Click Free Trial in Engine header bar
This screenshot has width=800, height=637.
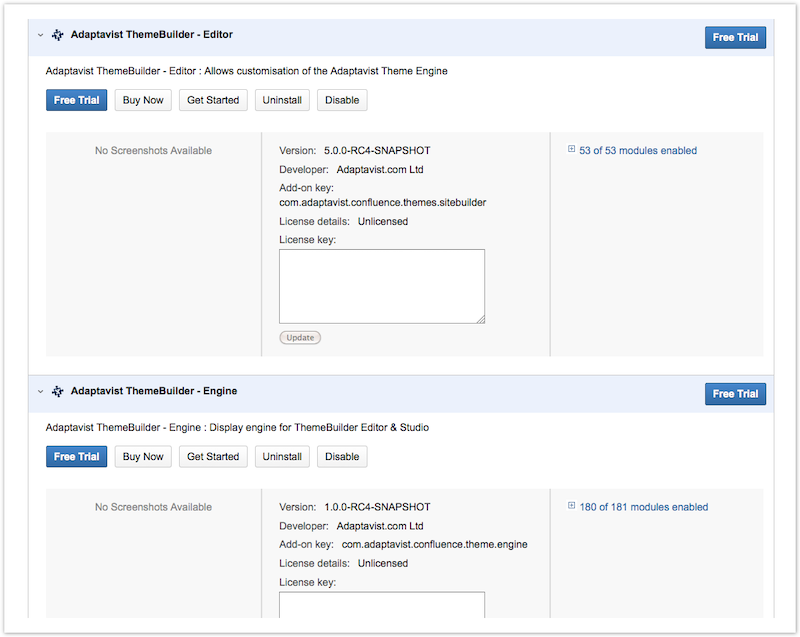[735, 394]
